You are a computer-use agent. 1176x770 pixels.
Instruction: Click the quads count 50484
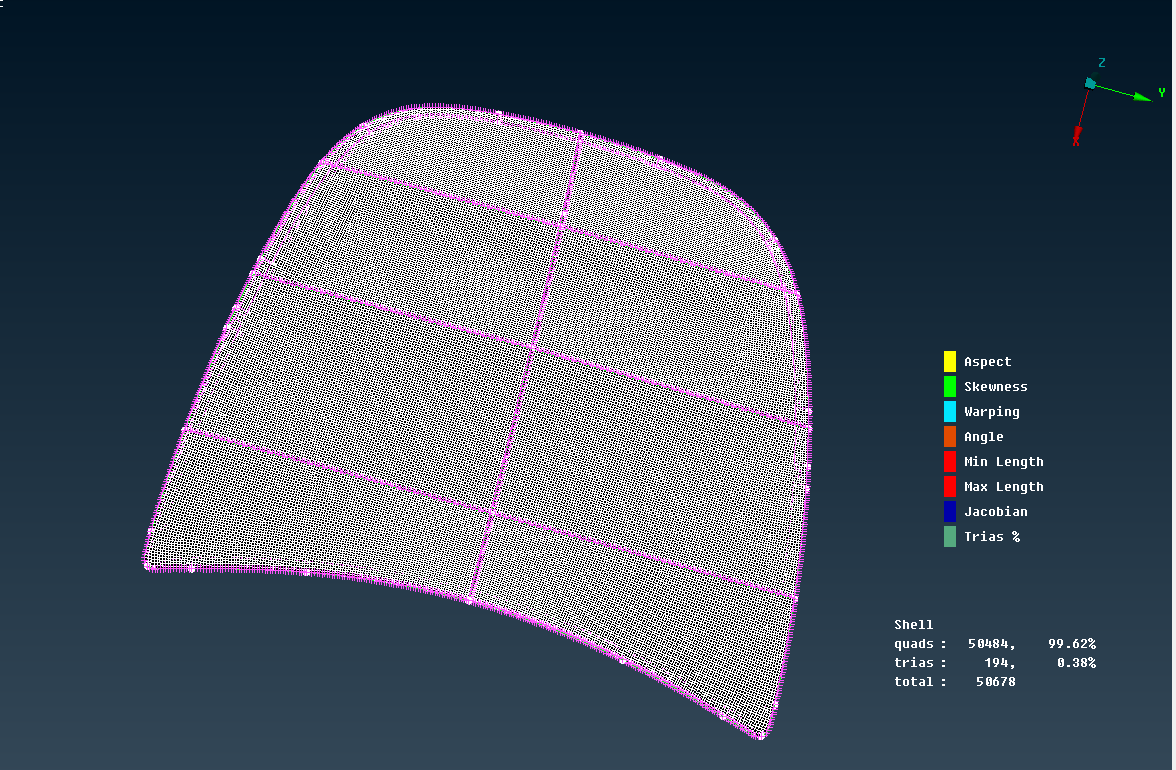pos(992,644)
